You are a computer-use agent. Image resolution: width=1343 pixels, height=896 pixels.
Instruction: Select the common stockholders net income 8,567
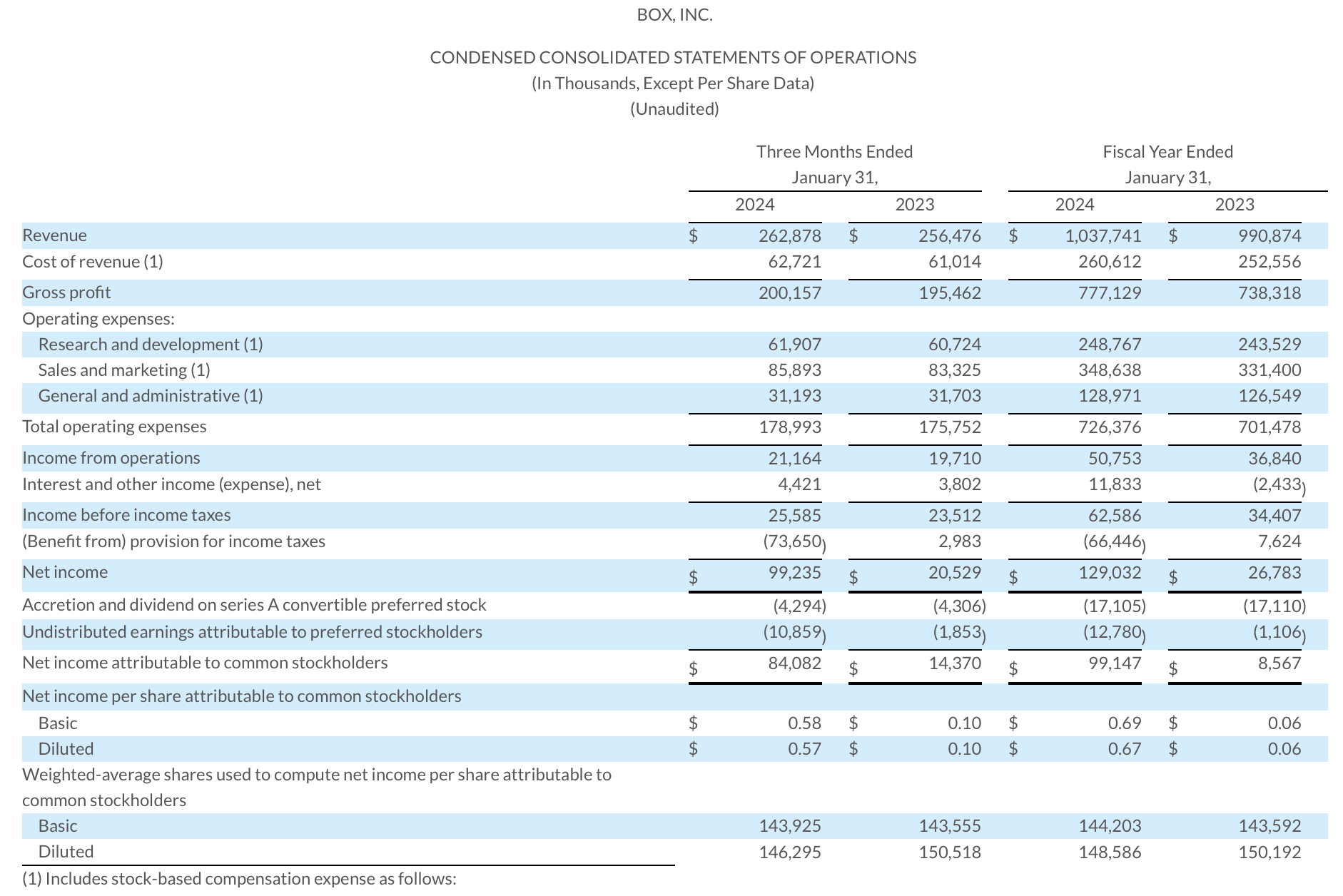point(1279,663)
